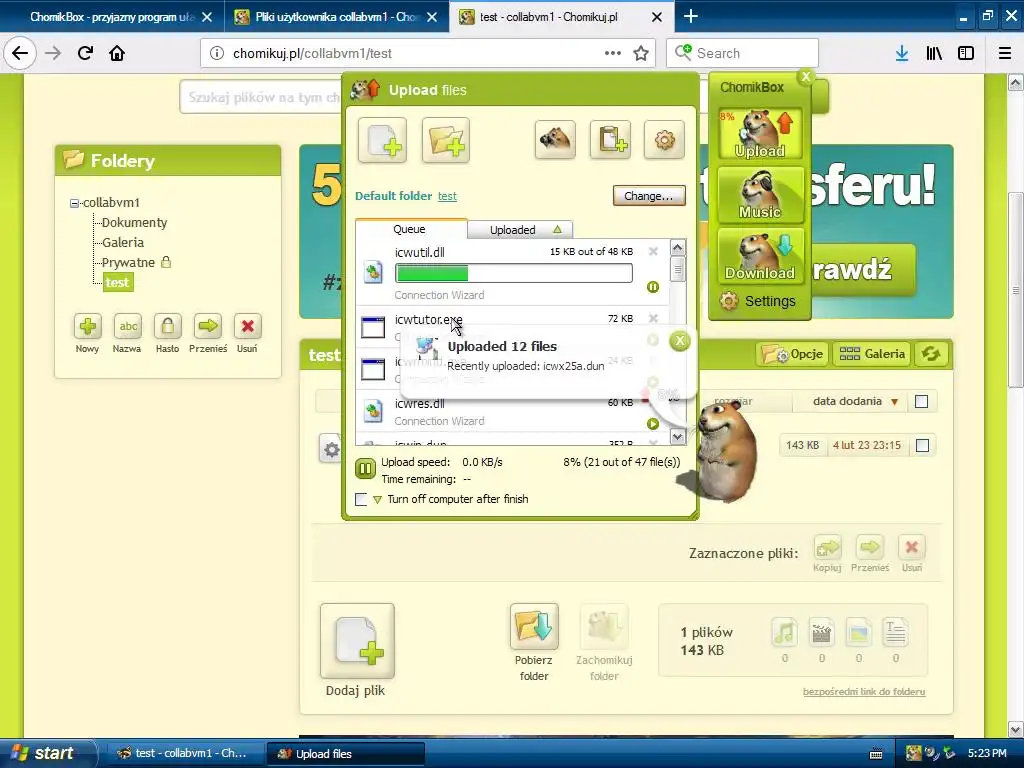Switch to the Queue tab
This screenshot has width=1024, height=768.
pyautogui.click(x=409, y=229)
